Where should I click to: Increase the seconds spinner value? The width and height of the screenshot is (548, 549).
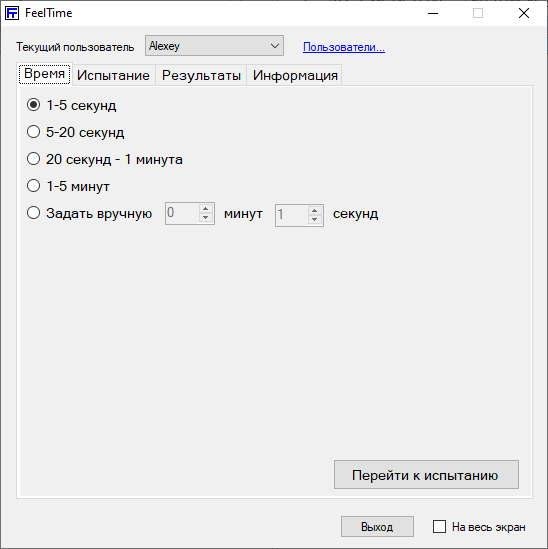[314, 211]
